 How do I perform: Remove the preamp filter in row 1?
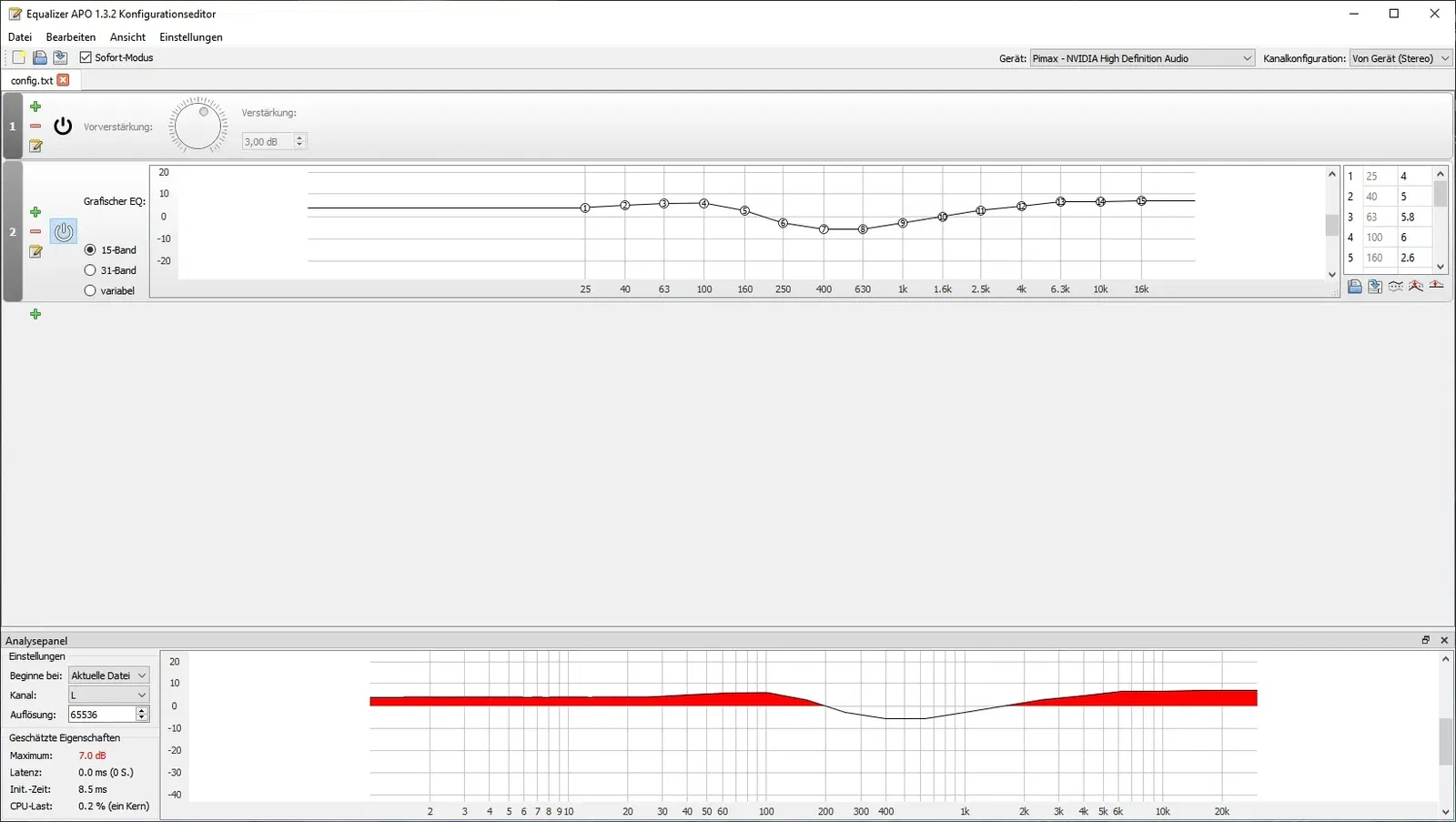click(35, 126)
